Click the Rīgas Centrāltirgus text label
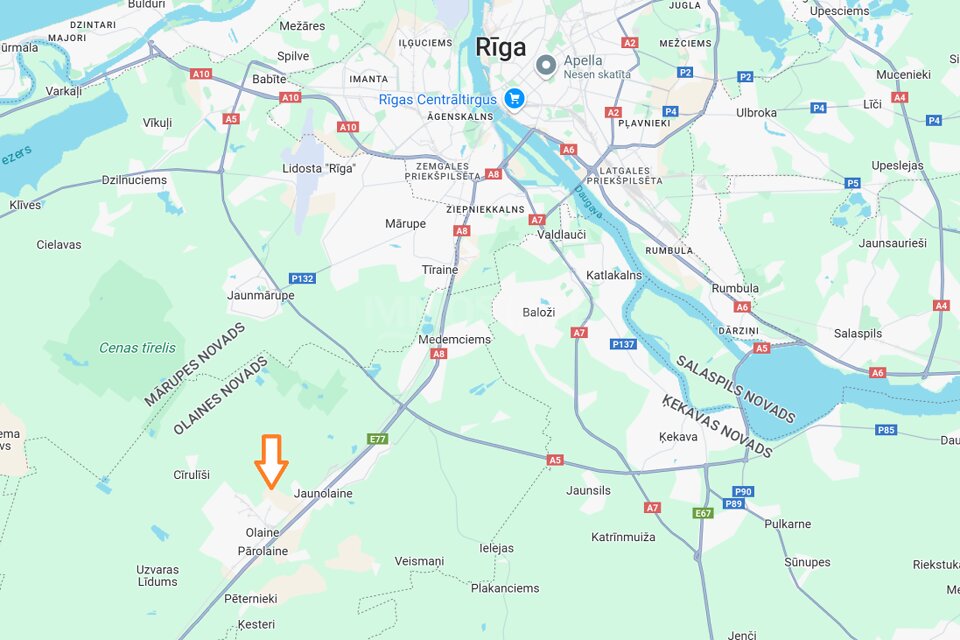 tap(438, 100)
